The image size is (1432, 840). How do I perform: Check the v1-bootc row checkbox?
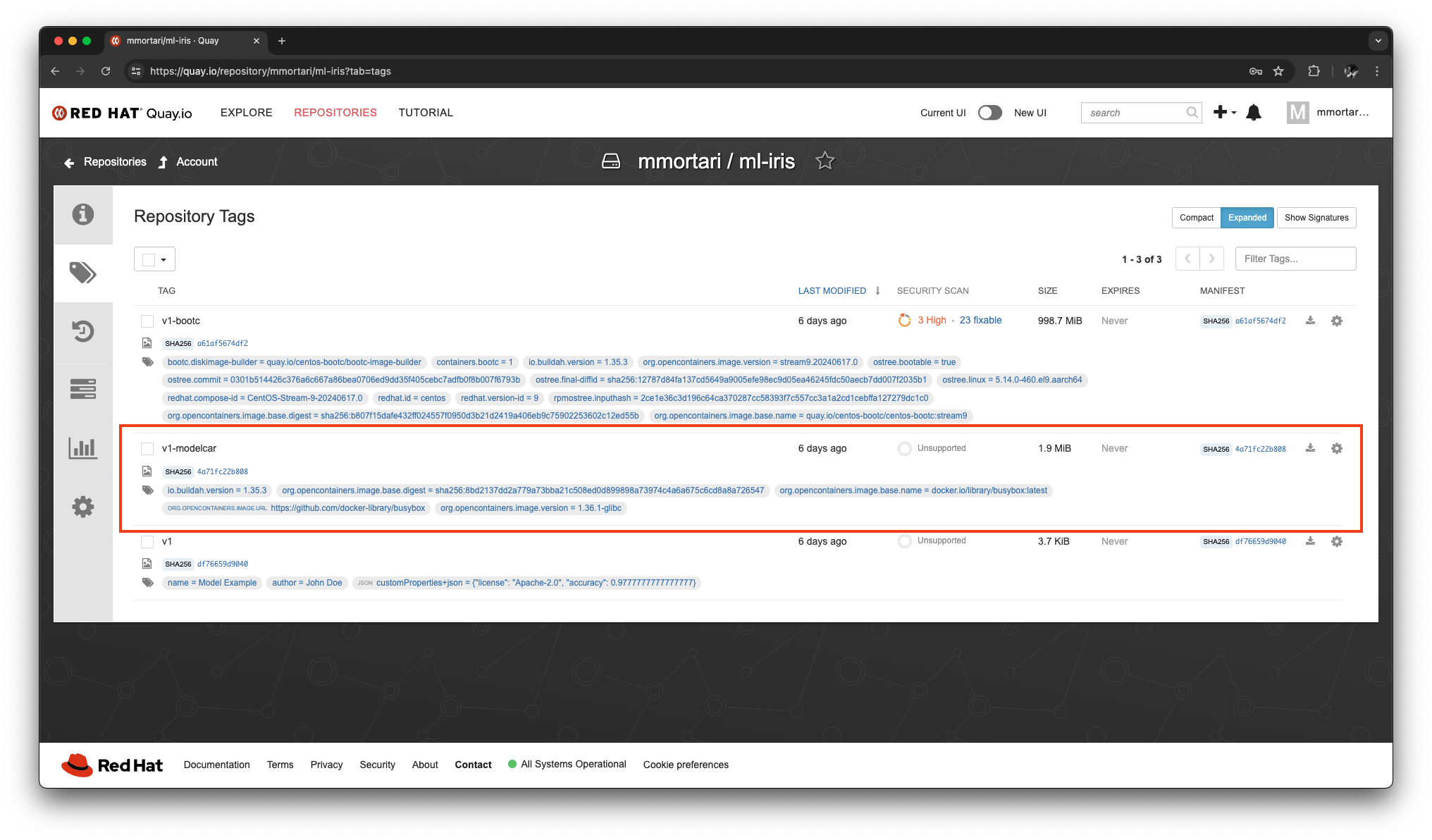[x=147, y=321]
